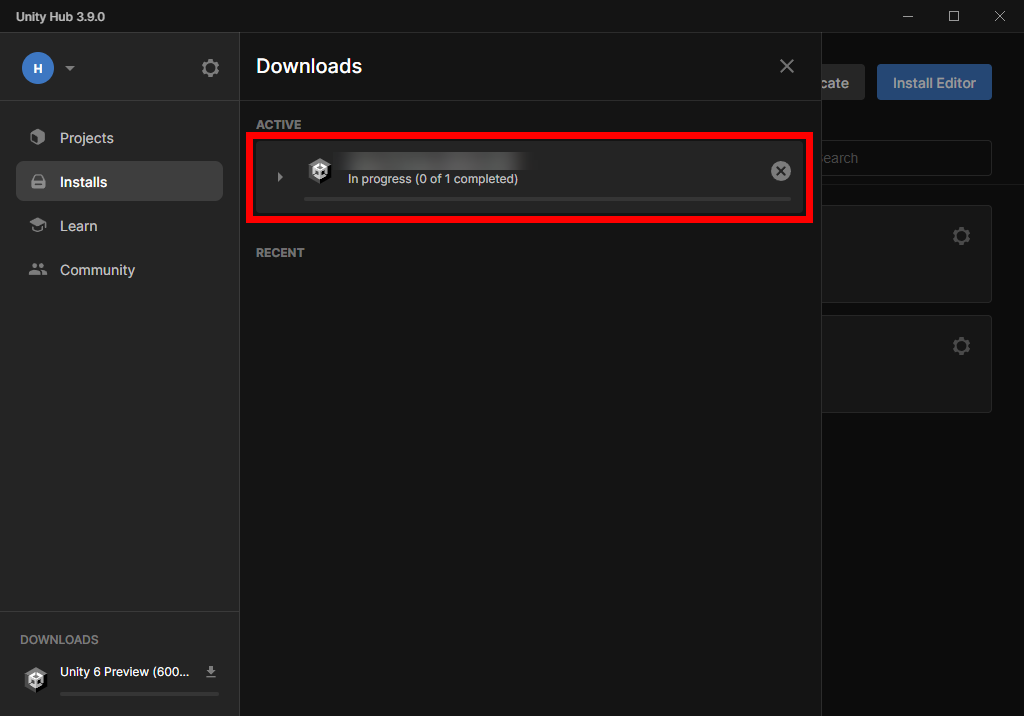The width and height of the screenshot is (1024, 716).
Task: Cancel the in-progress download
Action: click(x=780, y=171)
